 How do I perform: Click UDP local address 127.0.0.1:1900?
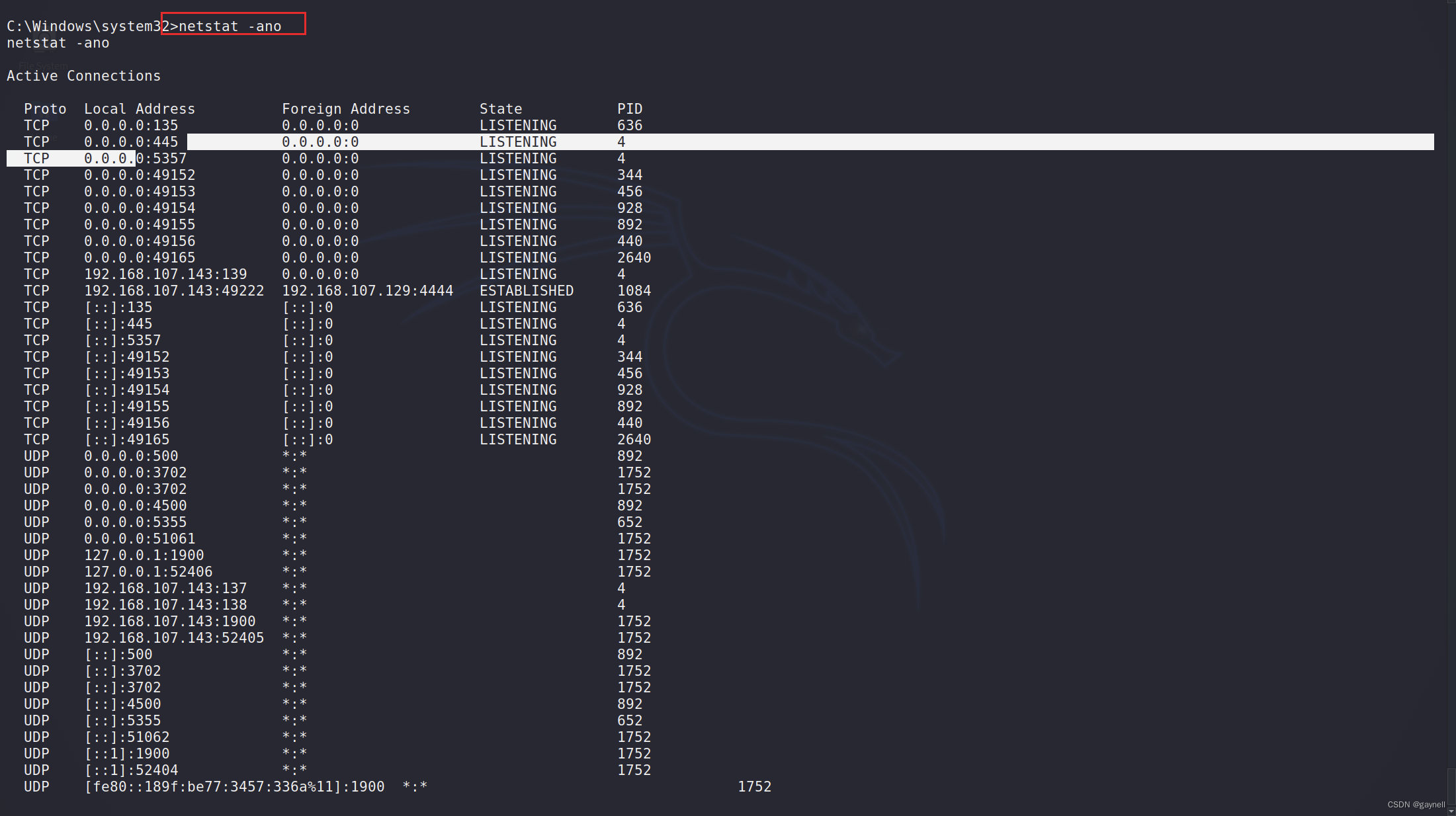tap(144, 555)
